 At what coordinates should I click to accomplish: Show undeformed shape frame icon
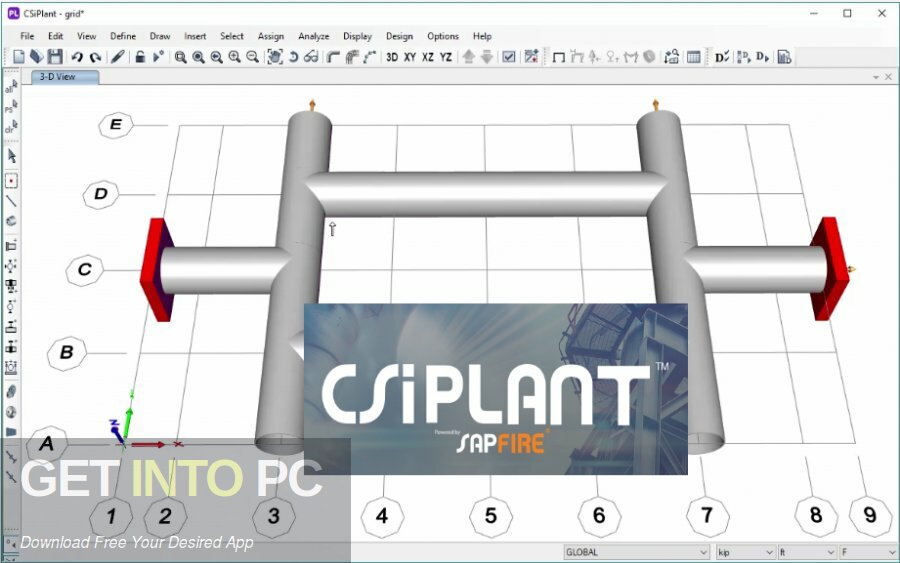coord(558,57)
